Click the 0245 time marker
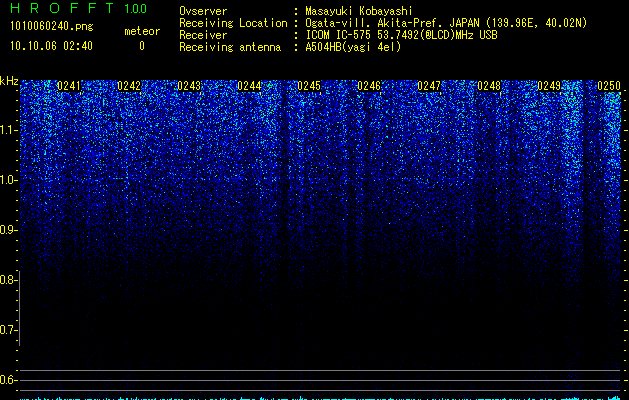 309,86
